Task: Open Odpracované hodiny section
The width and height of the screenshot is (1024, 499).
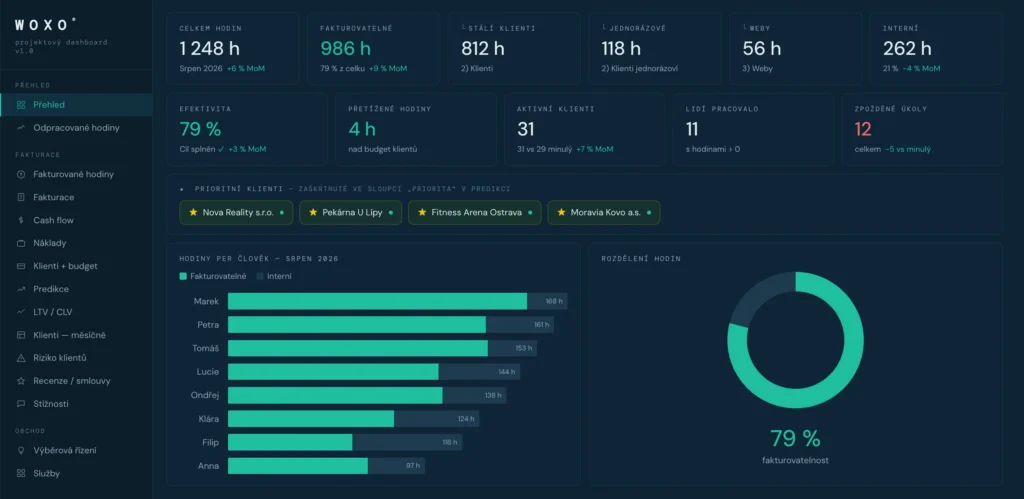Action: point(76,128)
